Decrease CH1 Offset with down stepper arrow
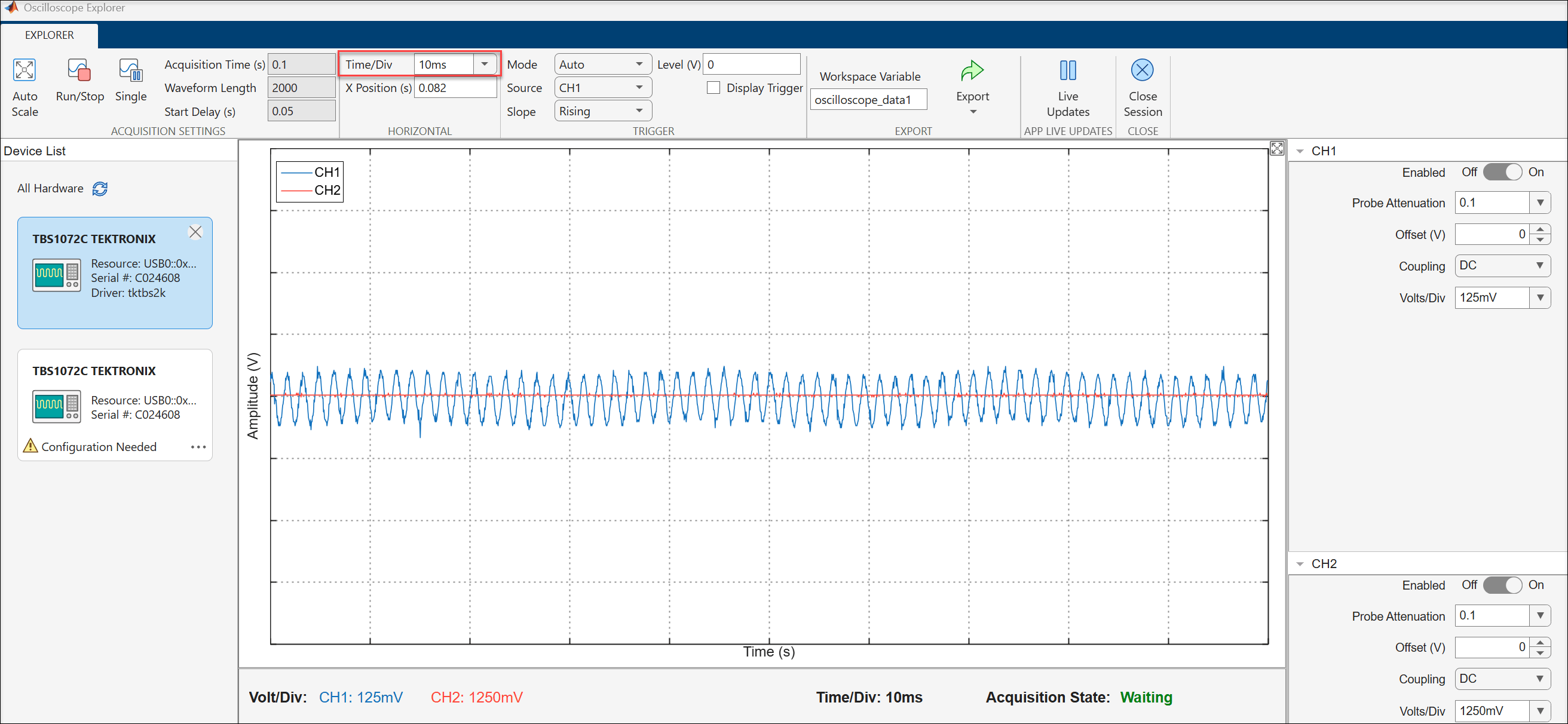The height and width of the screenshot is (724, 1568). point(1539,239)
